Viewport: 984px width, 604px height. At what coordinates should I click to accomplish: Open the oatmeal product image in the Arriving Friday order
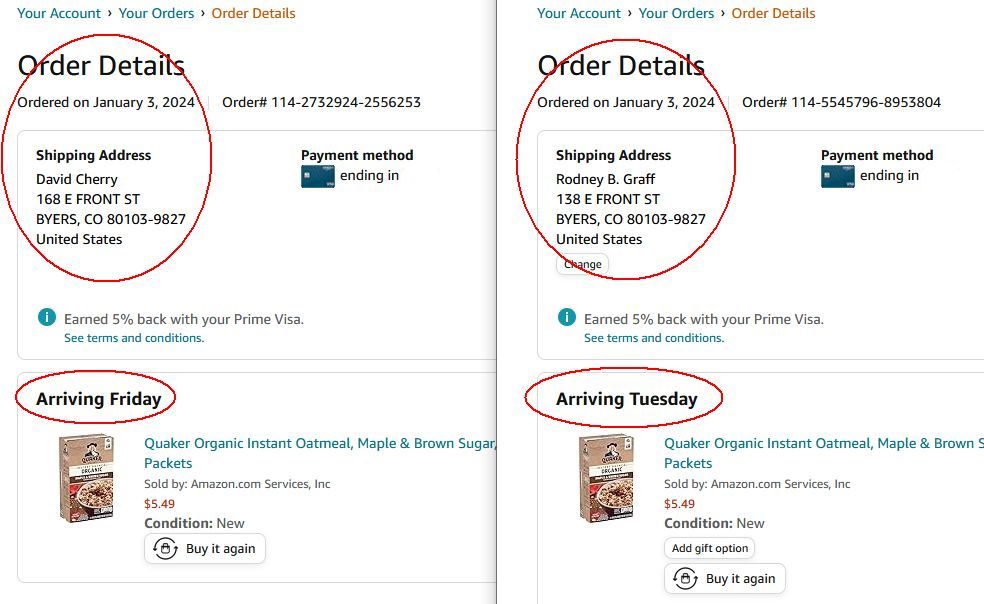[x=86, y=478]
